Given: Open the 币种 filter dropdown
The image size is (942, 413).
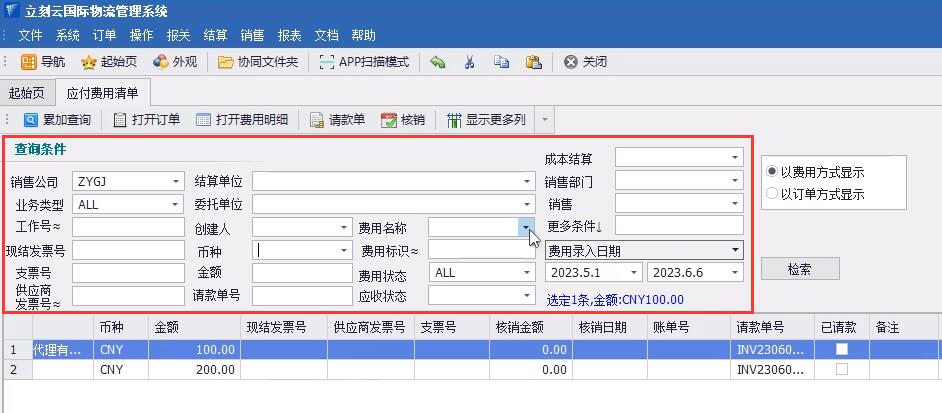Looking at the screenshot, I should pos(344,250).
